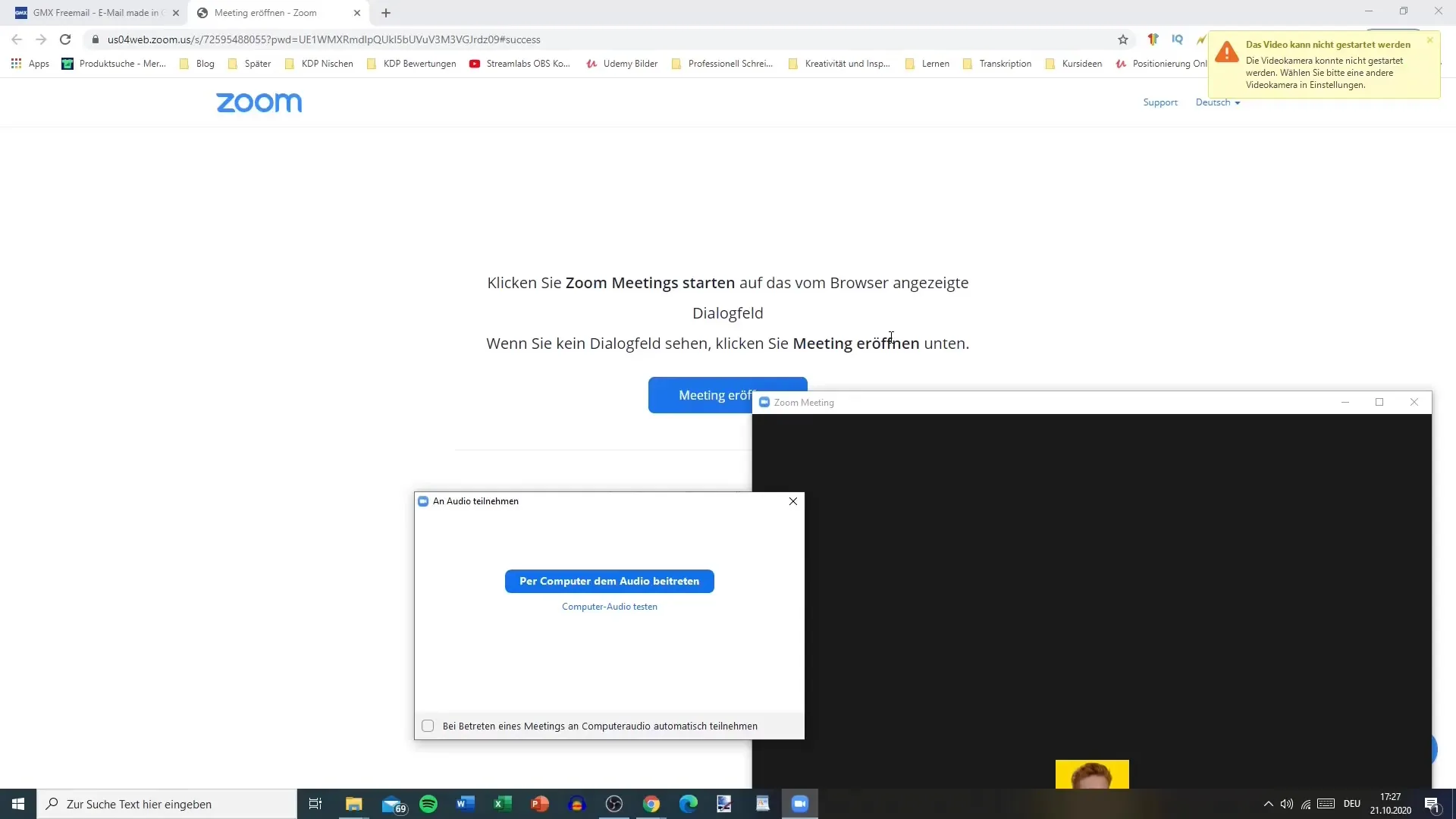This screenshot has width=1456, height=819.
Task: Reload the page in Chrome
Action: 65,39
